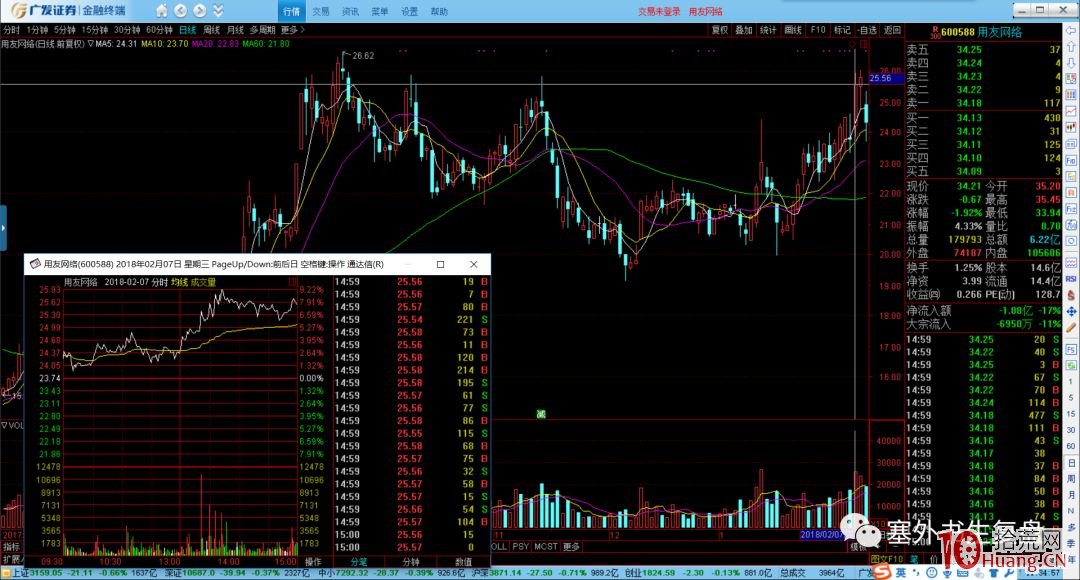The height and width of the screenshot is (580, 1080).
Task: Click 卖一 price 34.18 in order book
Action: pos(968,103)
